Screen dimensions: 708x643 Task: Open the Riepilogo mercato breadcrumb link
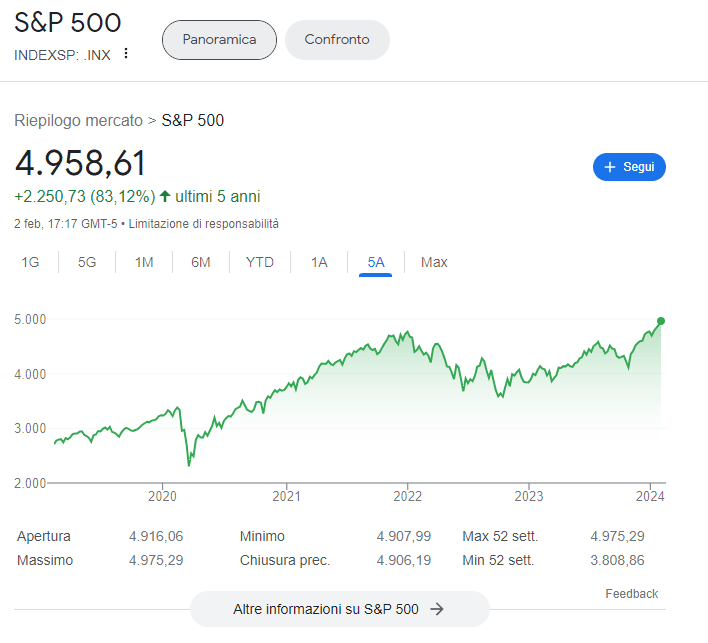(x=78, y=121)
